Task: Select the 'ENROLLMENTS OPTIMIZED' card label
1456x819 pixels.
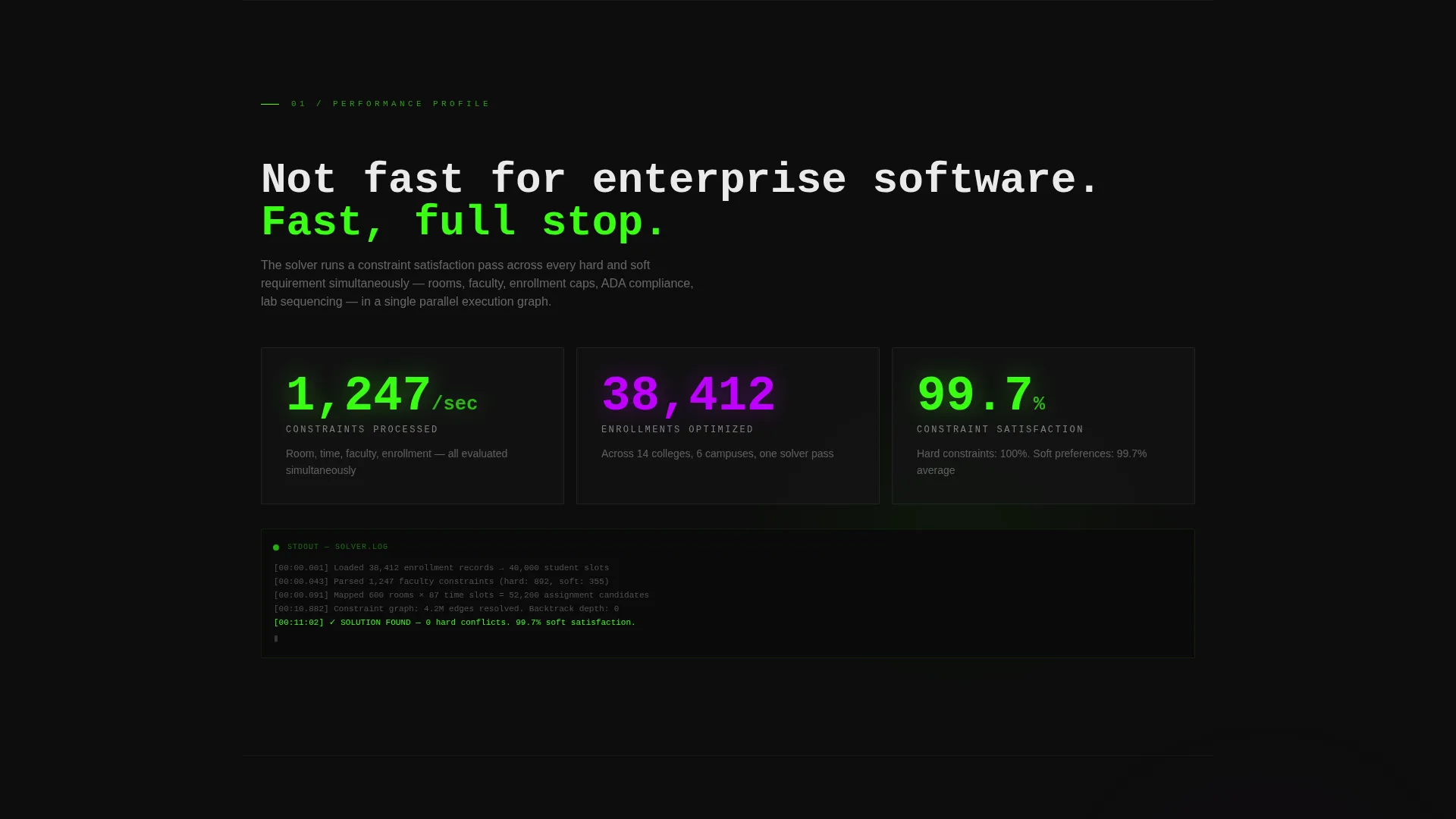Action: point(677,430)
